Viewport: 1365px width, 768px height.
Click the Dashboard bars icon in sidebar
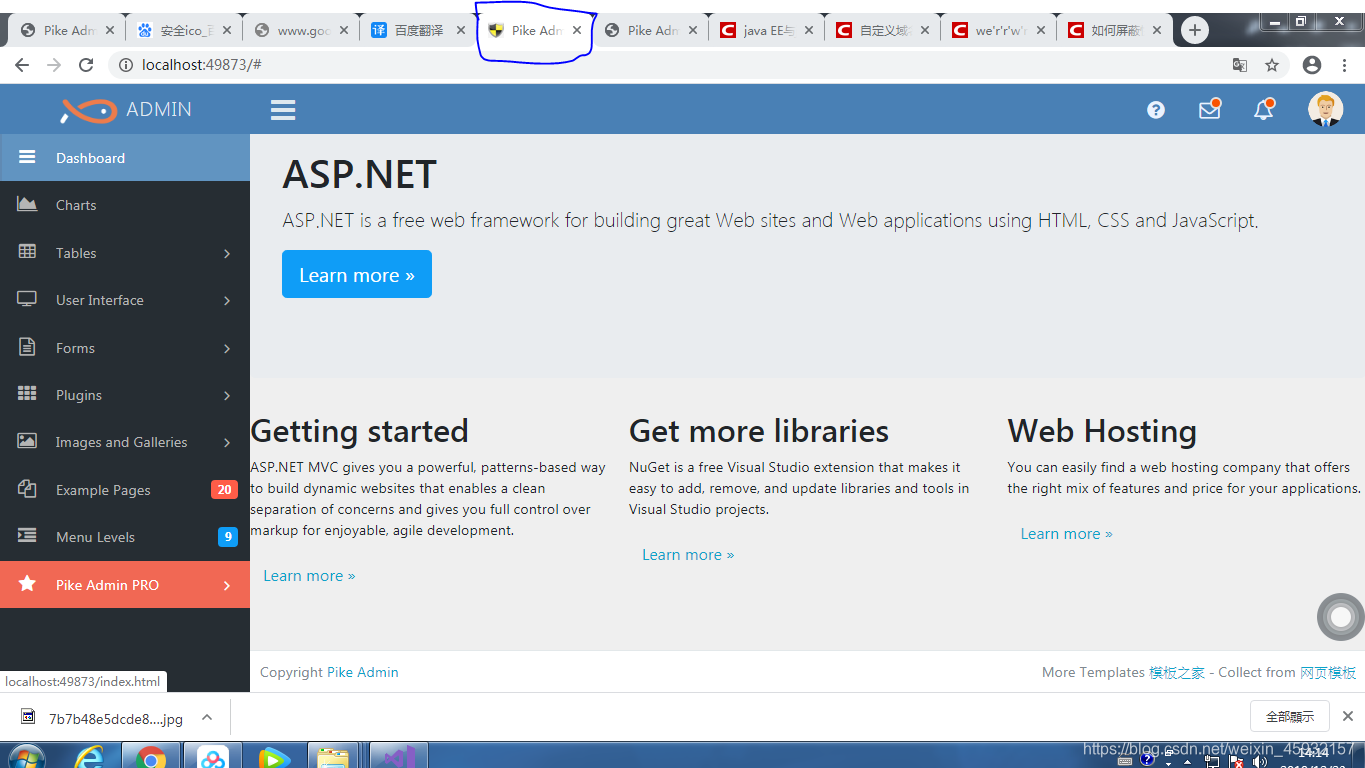pyautogui.click(x=27, y=157)
